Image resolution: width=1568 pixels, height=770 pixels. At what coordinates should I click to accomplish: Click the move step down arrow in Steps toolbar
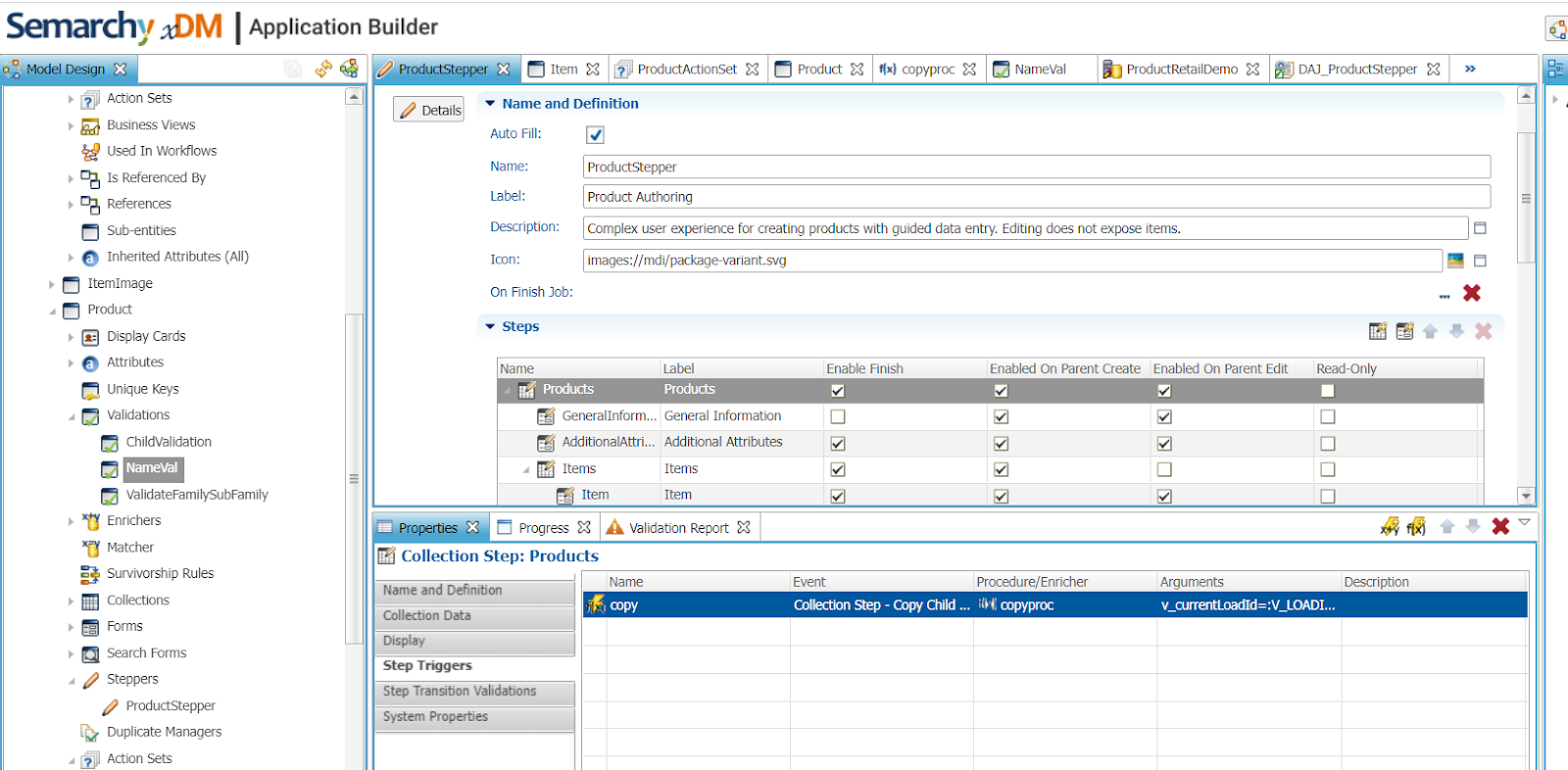coord(1456,331)
